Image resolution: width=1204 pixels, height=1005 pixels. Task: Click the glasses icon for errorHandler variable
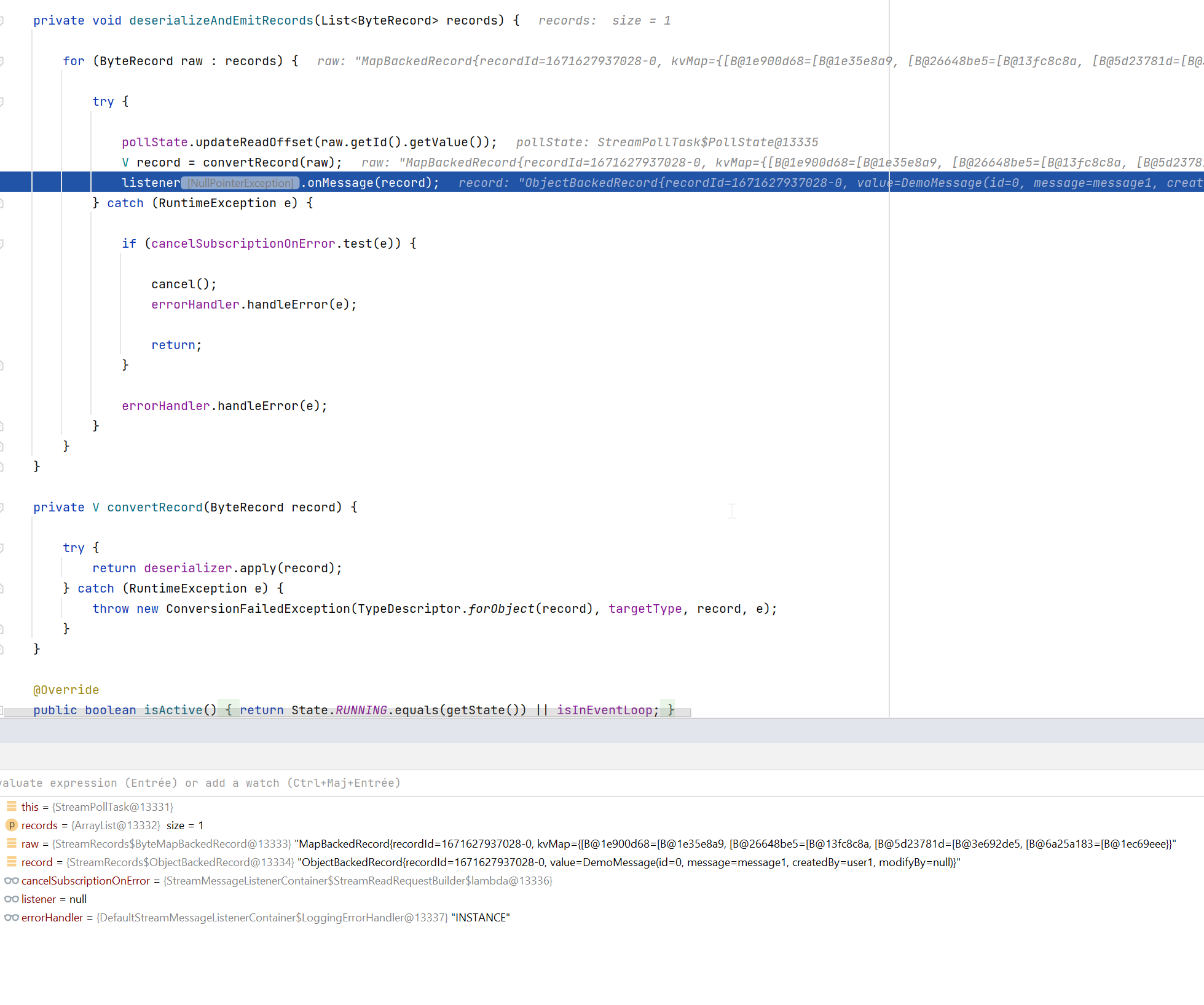(x=12, y=917)
